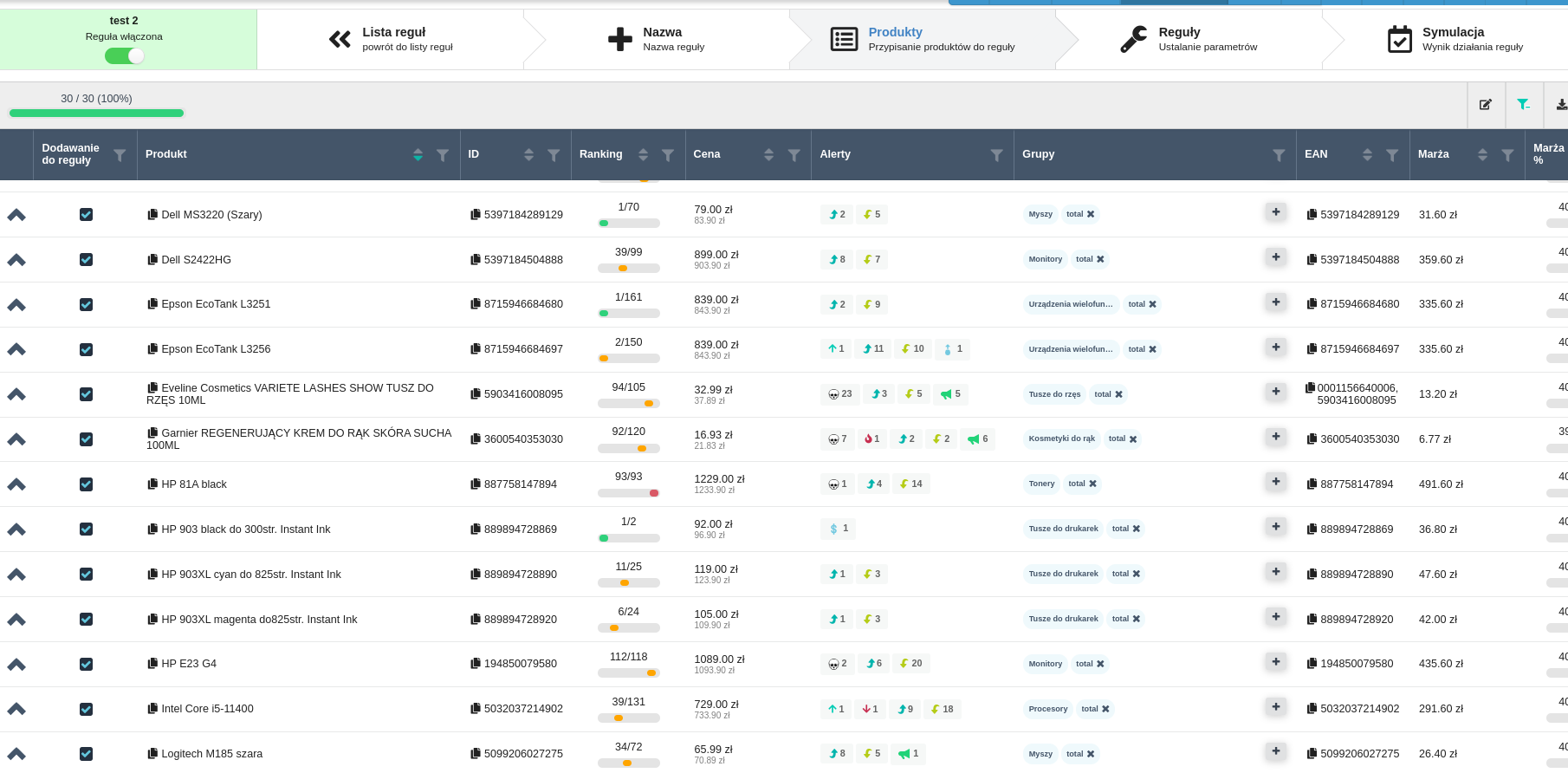Click ranking bar of HP 903 black
1568x773 pixels.
[x=629, y=538]
